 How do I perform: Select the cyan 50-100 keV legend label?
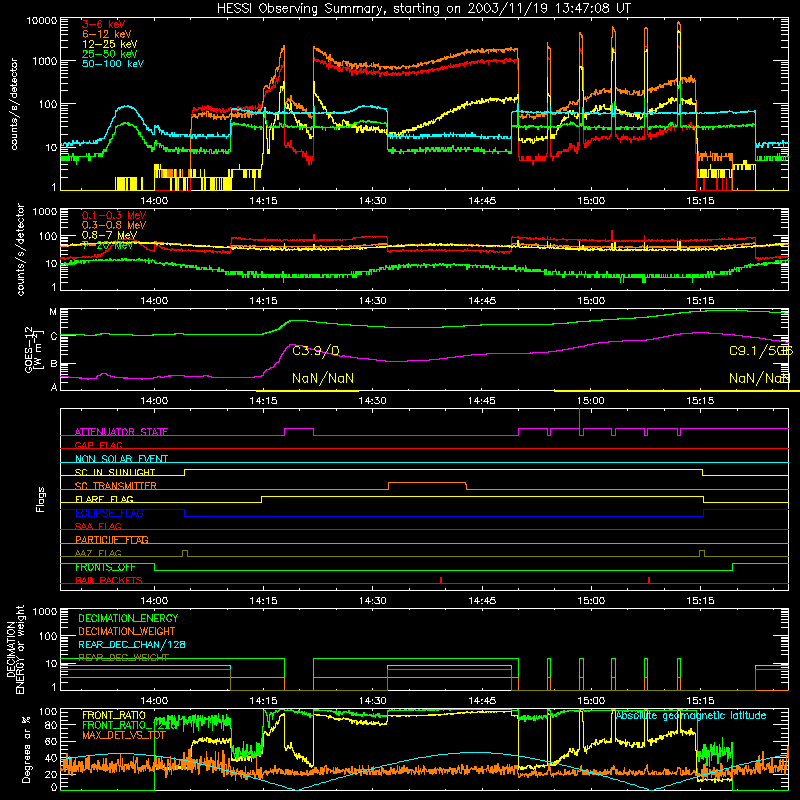[113, 64]
